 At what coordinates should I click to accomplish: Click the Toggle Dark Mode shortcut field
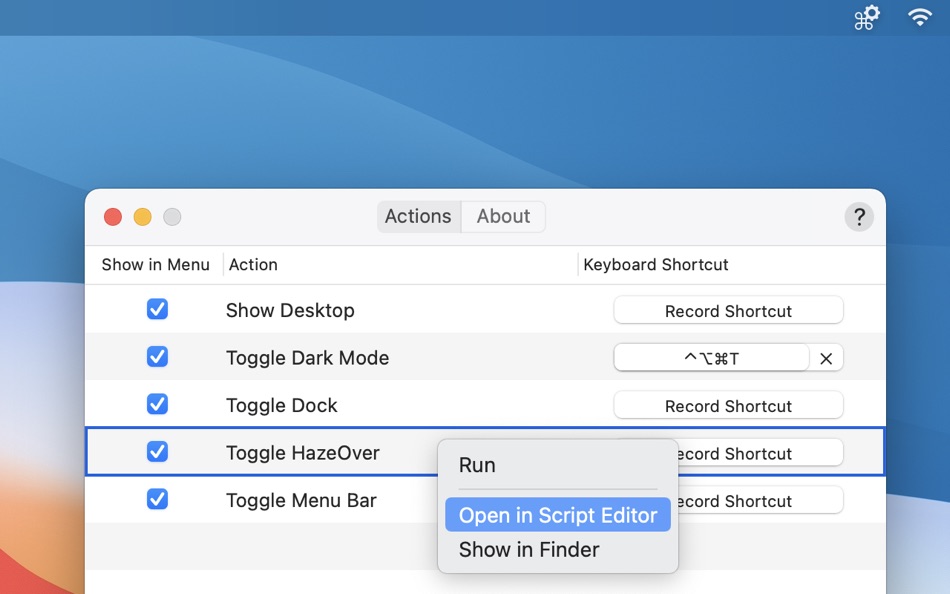711,358
